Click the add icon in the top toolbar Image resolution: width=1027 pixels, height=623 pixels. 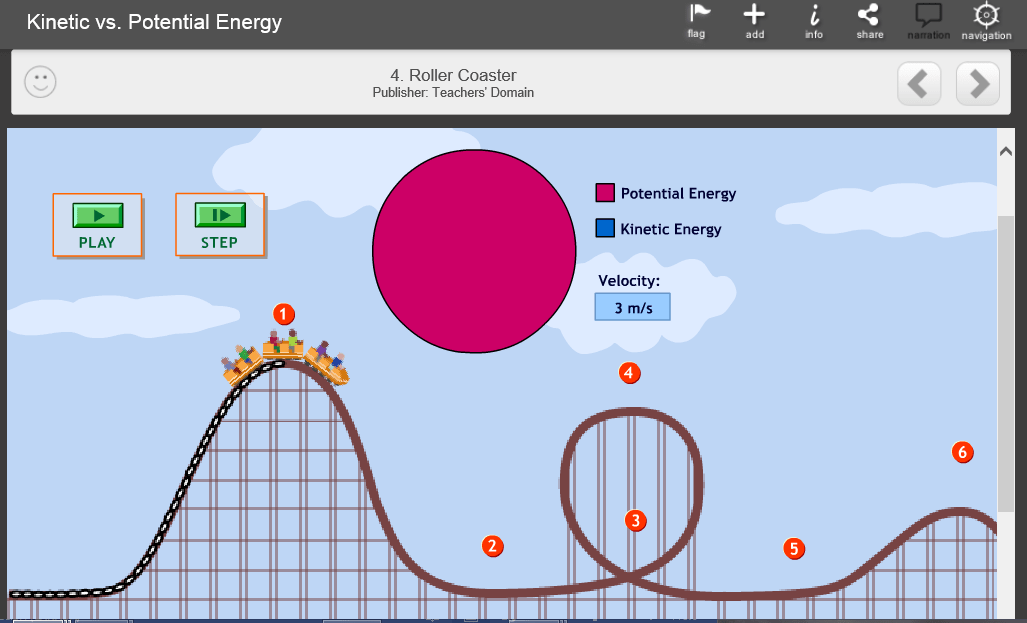753,15
